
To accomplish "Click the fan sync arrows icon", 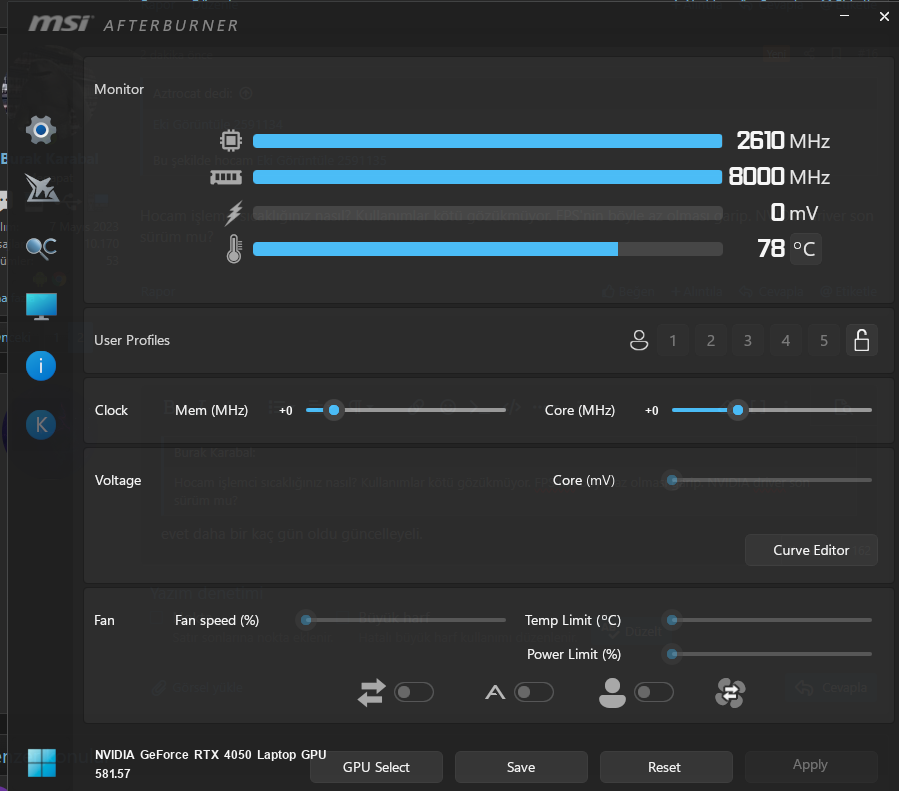I will [372, 692].
